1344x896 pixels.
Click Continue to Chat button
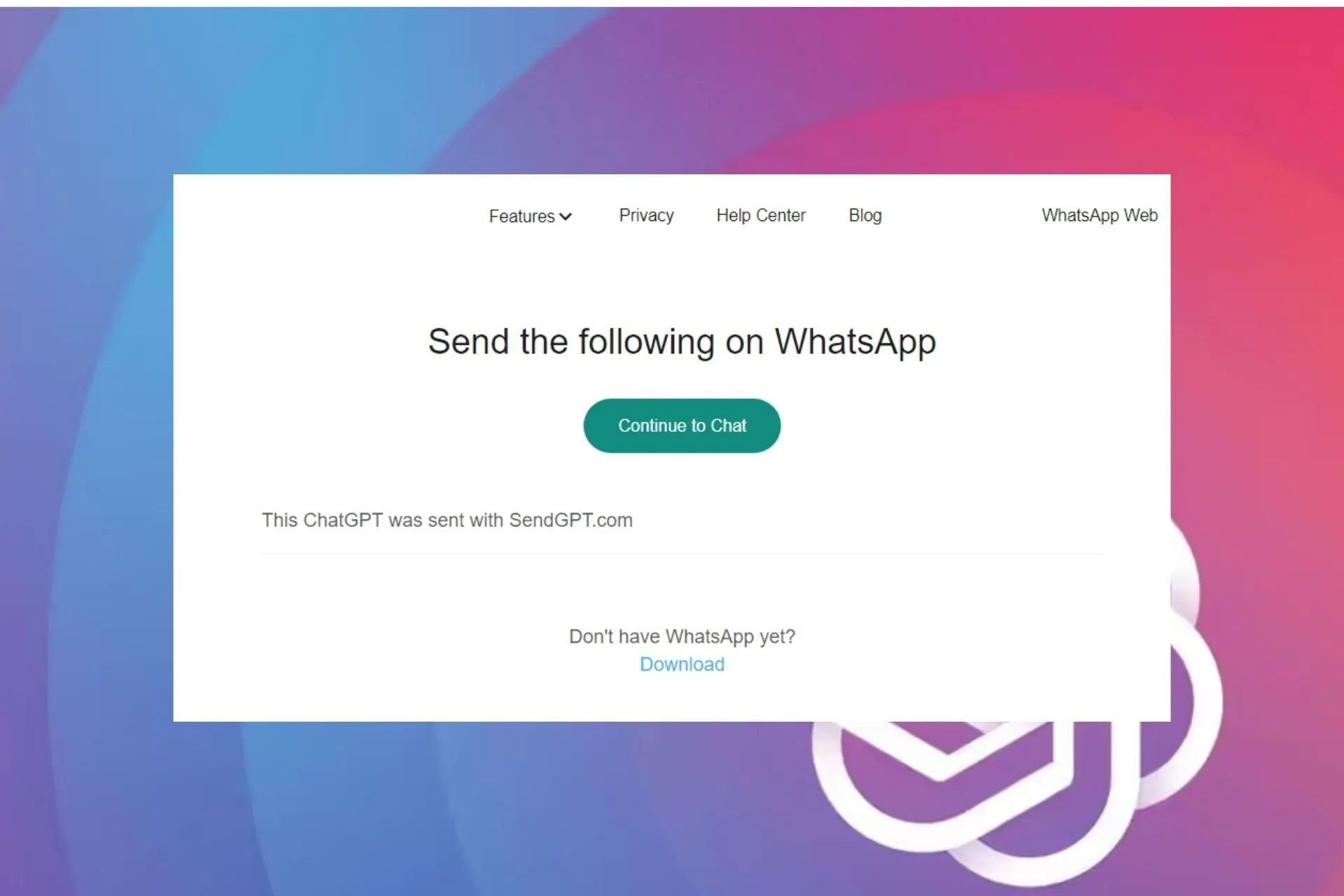(682, 425)
